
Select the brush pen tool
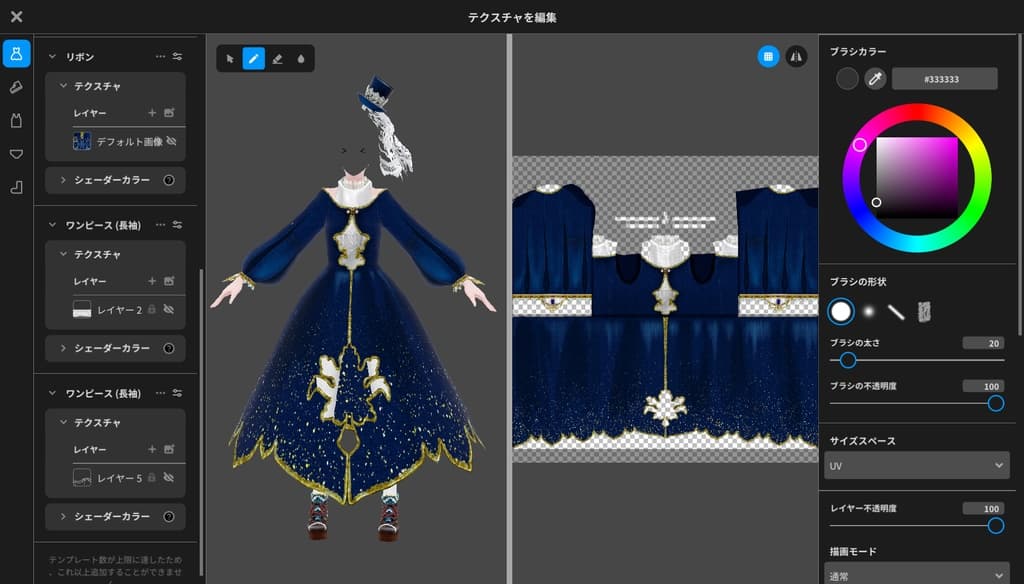(x=253, y=59)
